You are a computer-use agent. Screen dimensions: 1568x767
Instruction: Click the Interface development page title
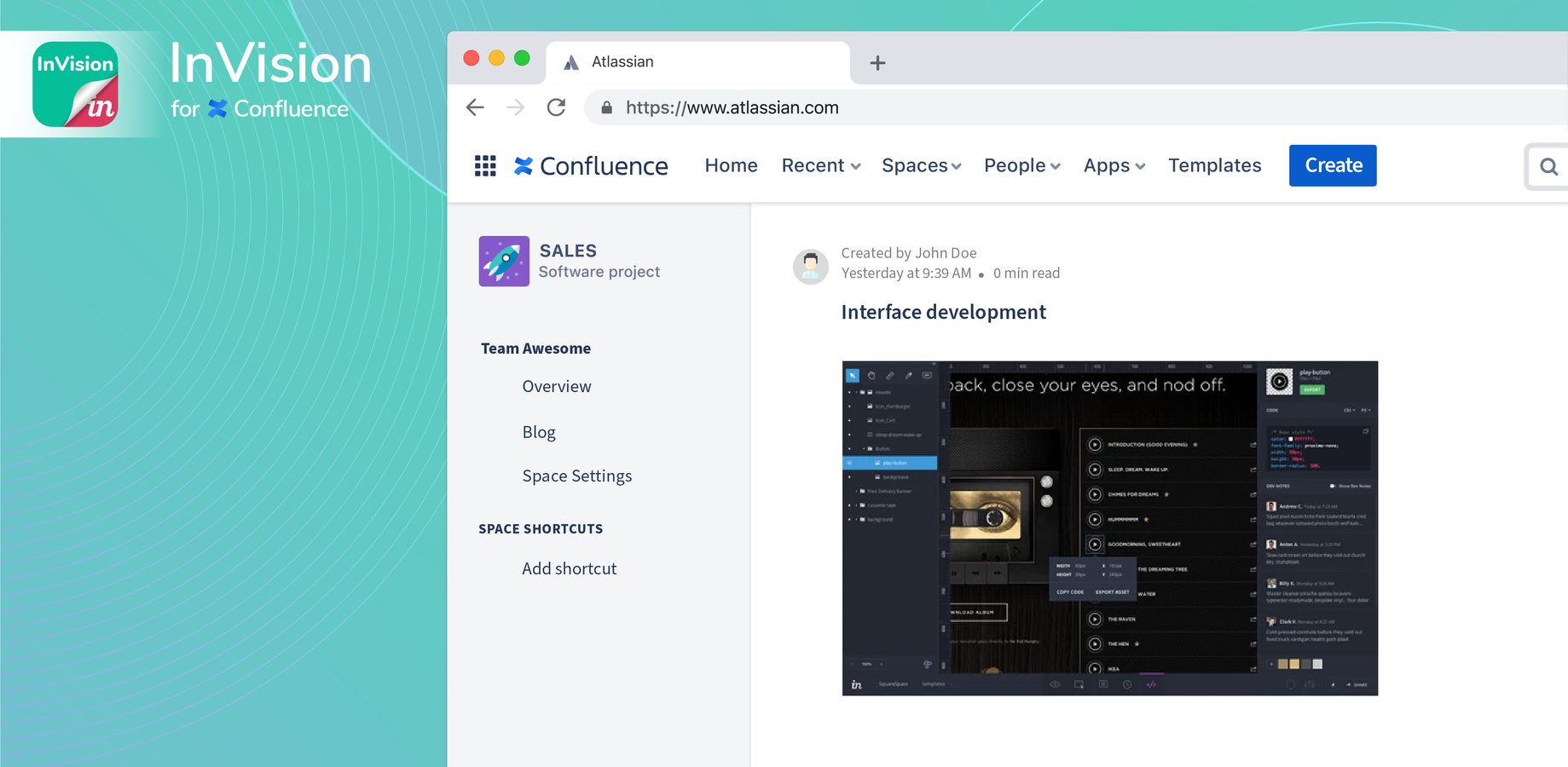943,312
